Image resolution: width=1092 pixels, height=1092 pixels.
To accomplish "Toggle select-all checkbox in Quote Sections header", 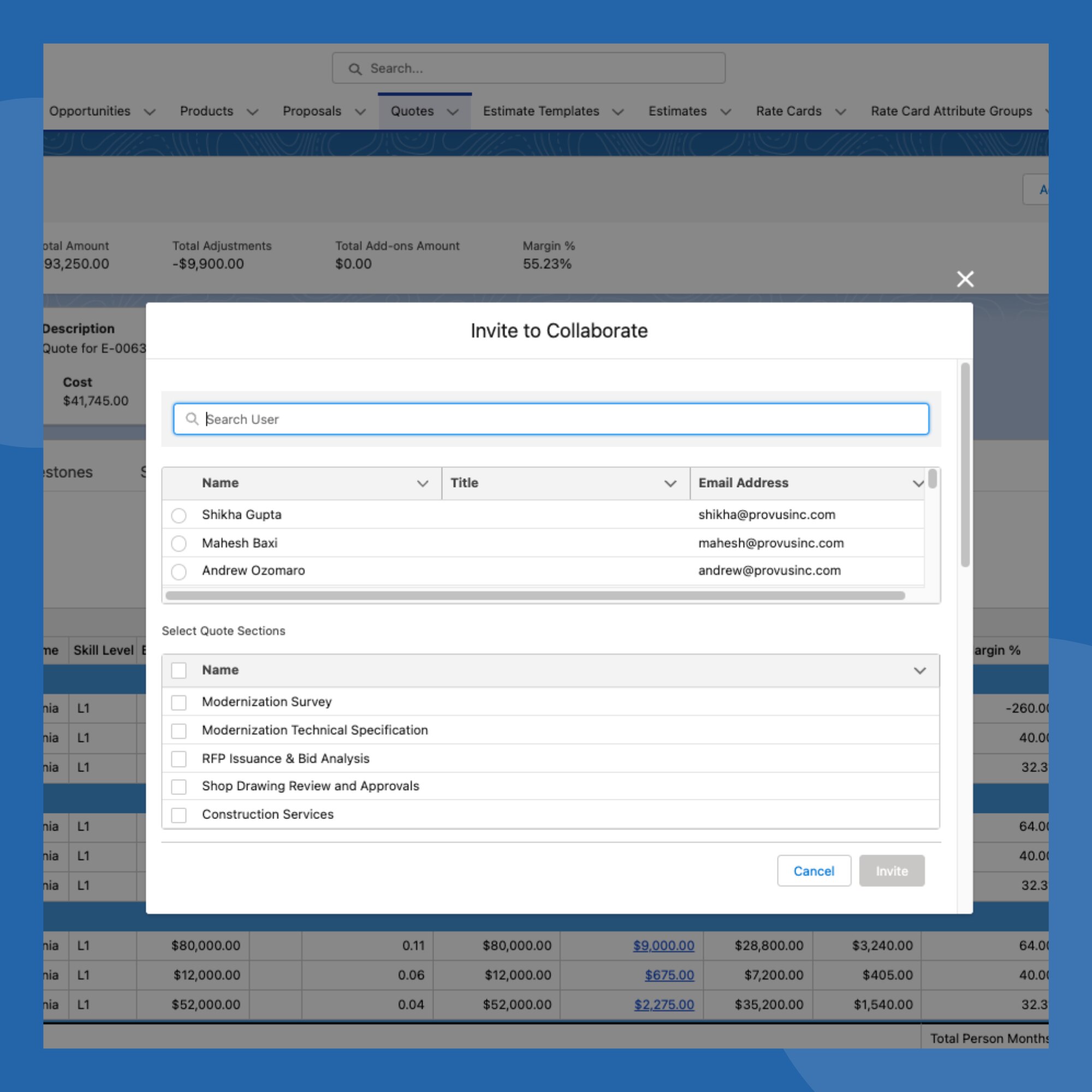I will [179, 670].
